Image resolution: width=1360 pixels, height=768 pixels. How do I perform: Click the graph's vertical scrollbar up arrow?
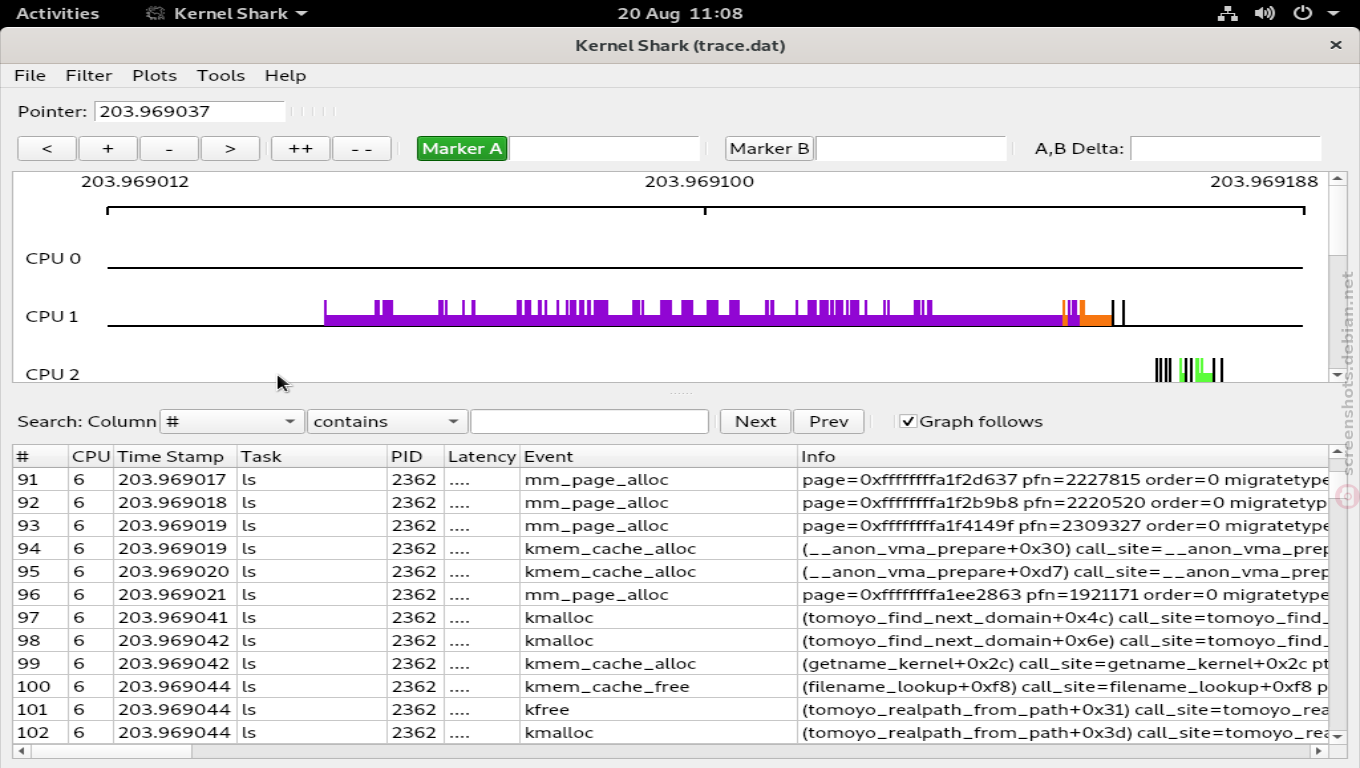(x=1337, y=180)
